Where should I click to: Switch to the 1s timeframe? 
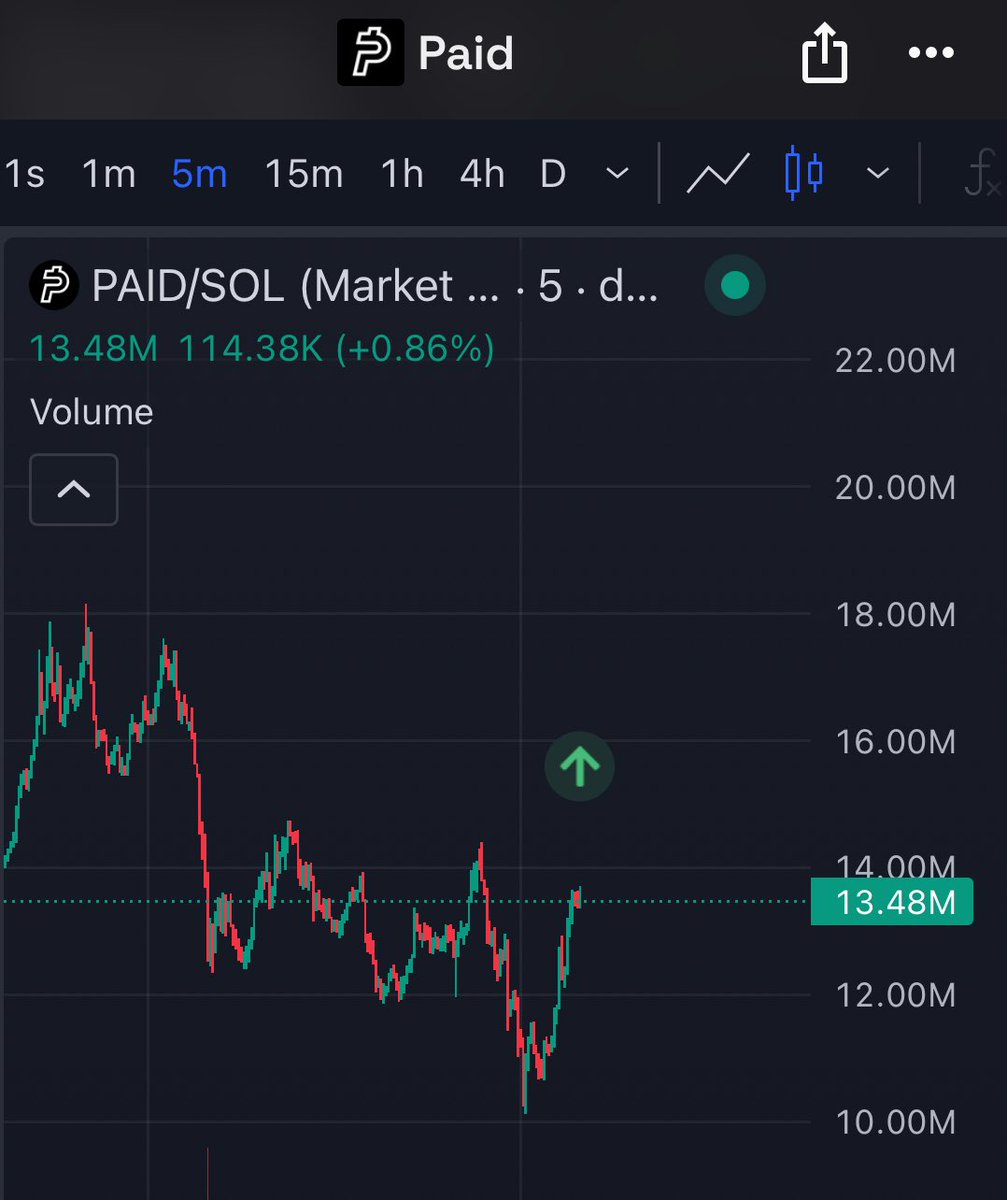pos(25,175)
